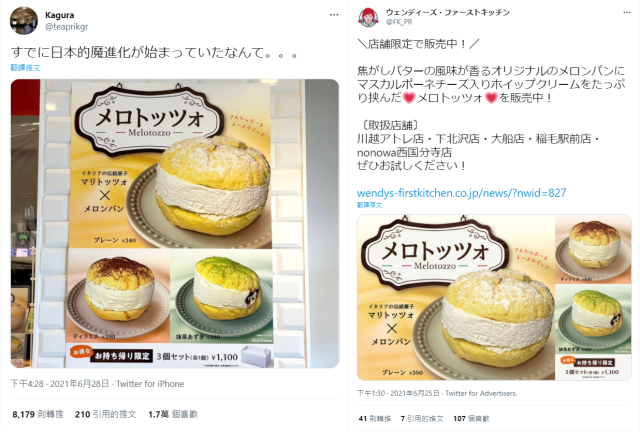Screen dimensions: 640x432
Task: Open the Melotozzo promo image in the FK_PR tweet
Action: (494, 297)
